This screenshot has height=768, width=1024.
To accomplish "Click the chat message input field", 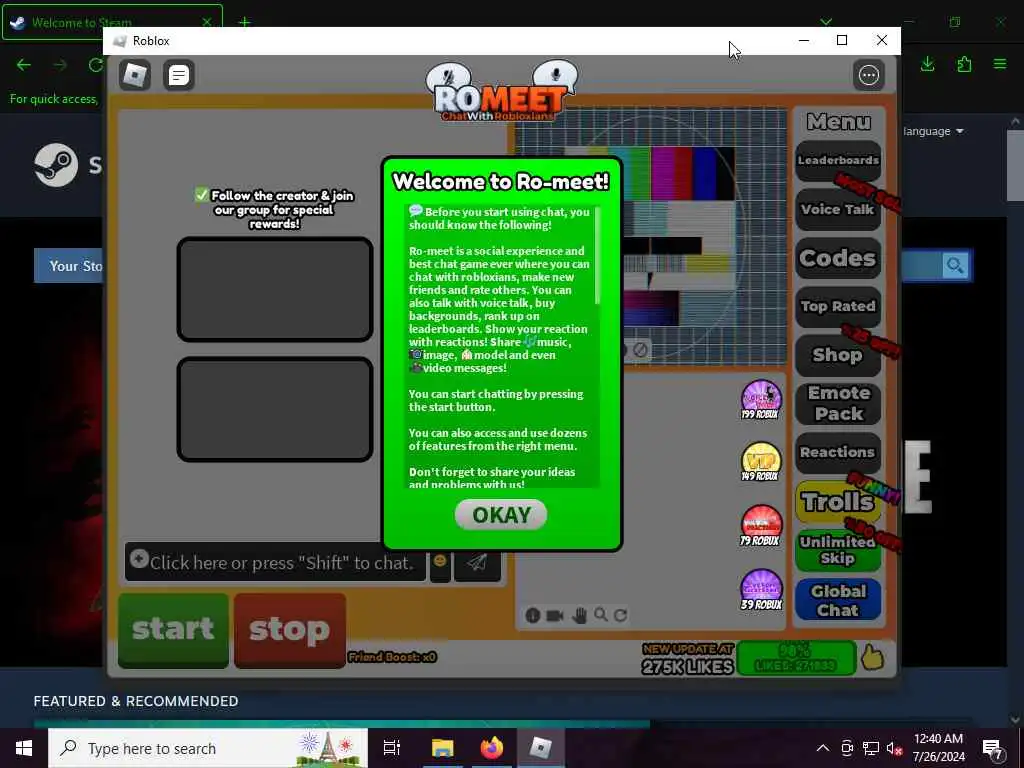I will tap(275, 562).
